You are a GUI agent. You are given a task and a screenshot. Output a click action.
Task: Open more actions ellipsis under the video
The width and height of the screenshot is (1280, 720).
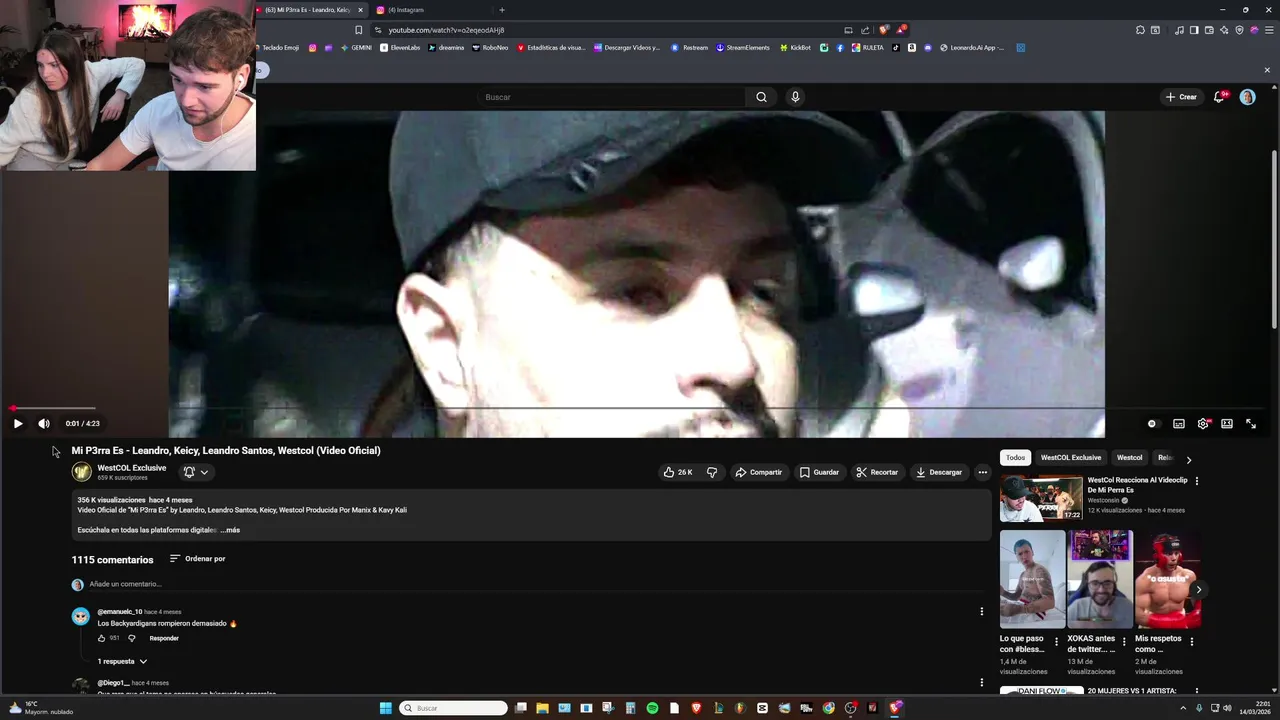[983, 472]
